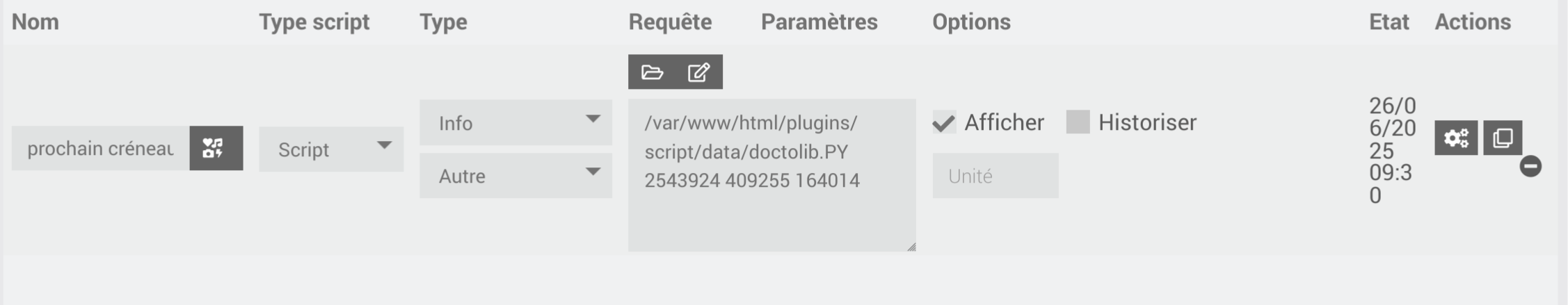The height and width of the screenshot is (305, 1568).
Task: Click the Etat date value
Action: 1392,150
